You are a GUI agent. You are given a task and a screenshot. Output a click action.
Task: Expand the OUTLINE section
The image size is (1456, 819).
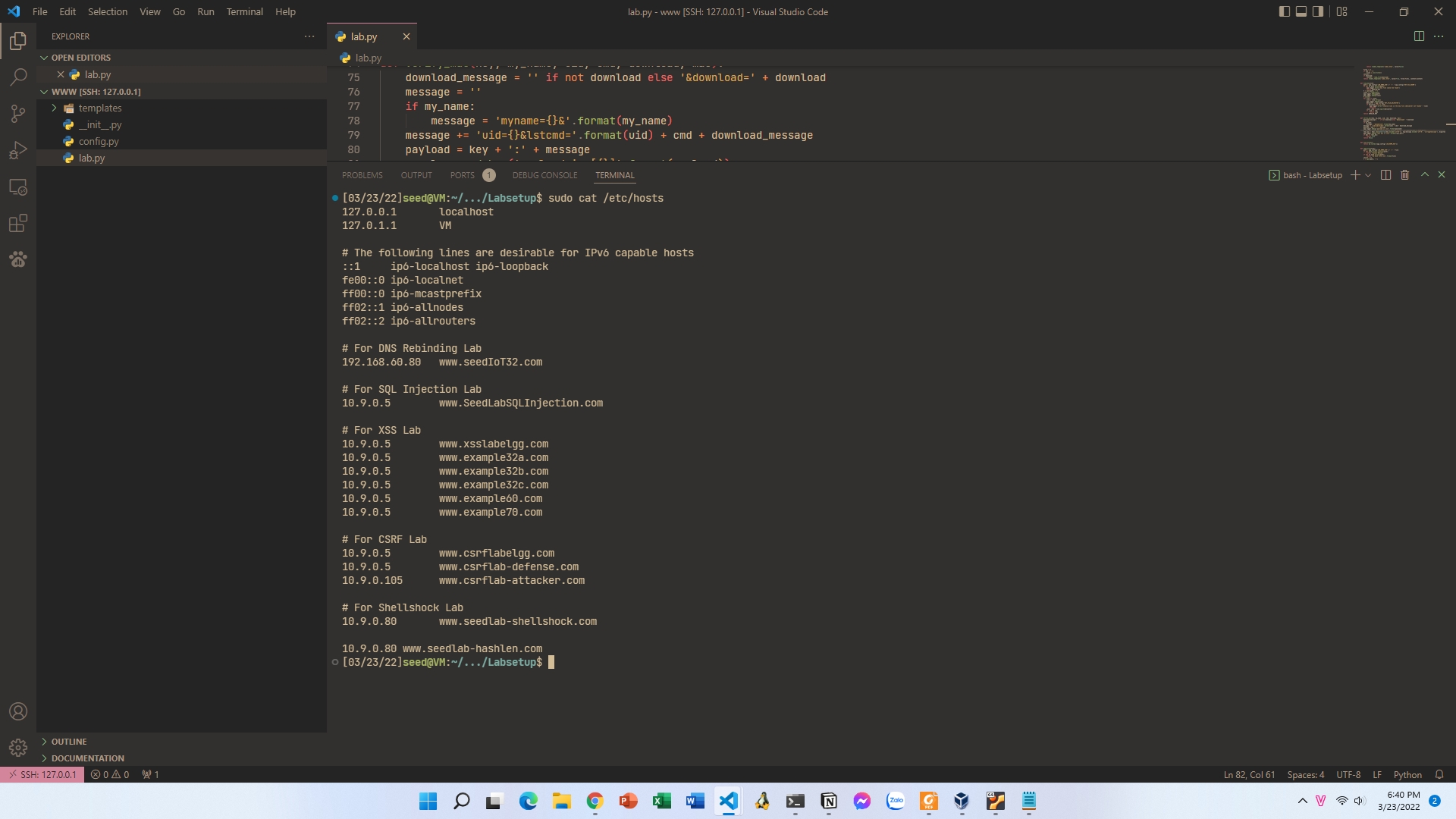[69, 742]
